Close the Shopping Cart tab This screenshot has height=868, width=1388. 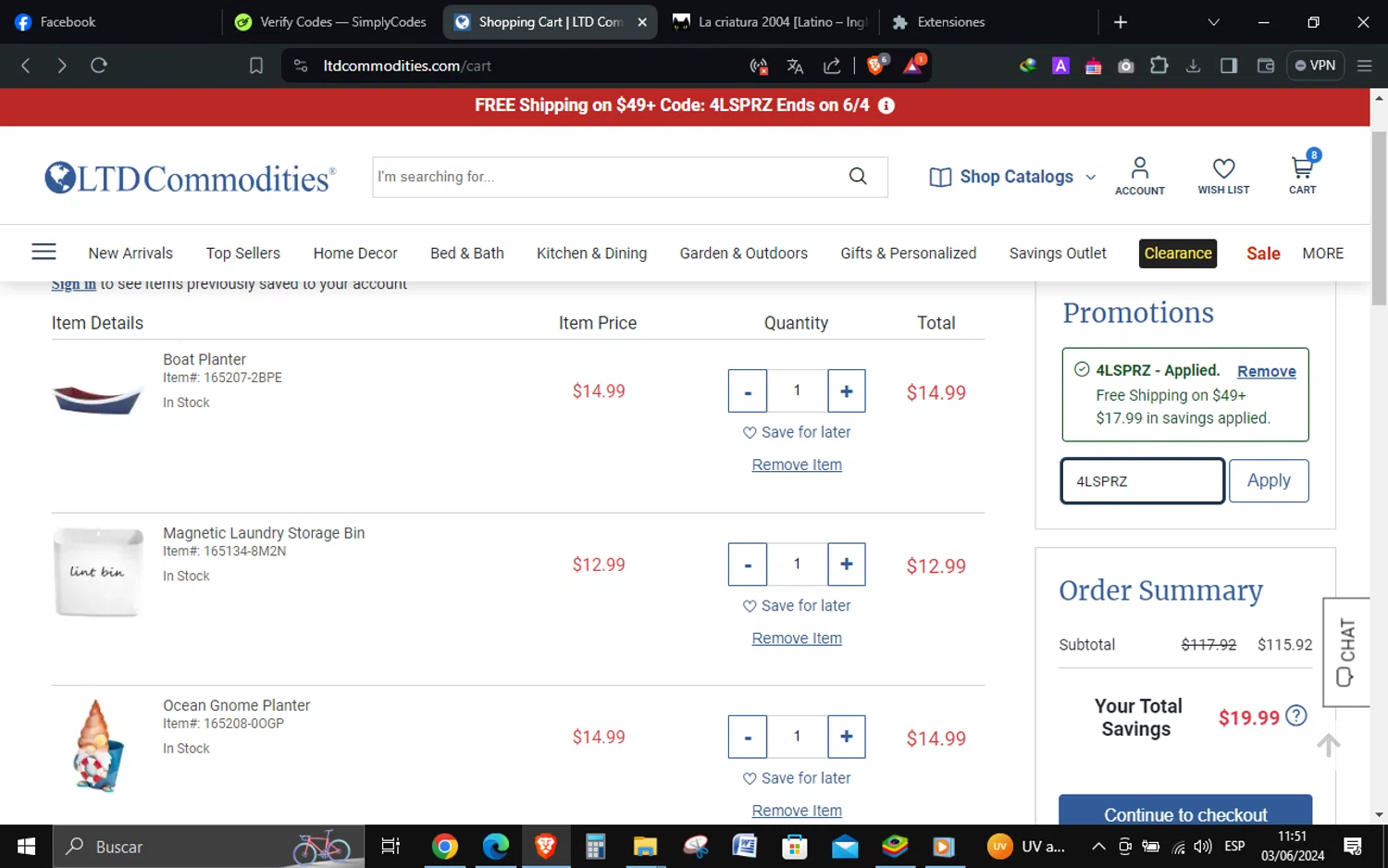pyautogui.click(x=642, y=22)
